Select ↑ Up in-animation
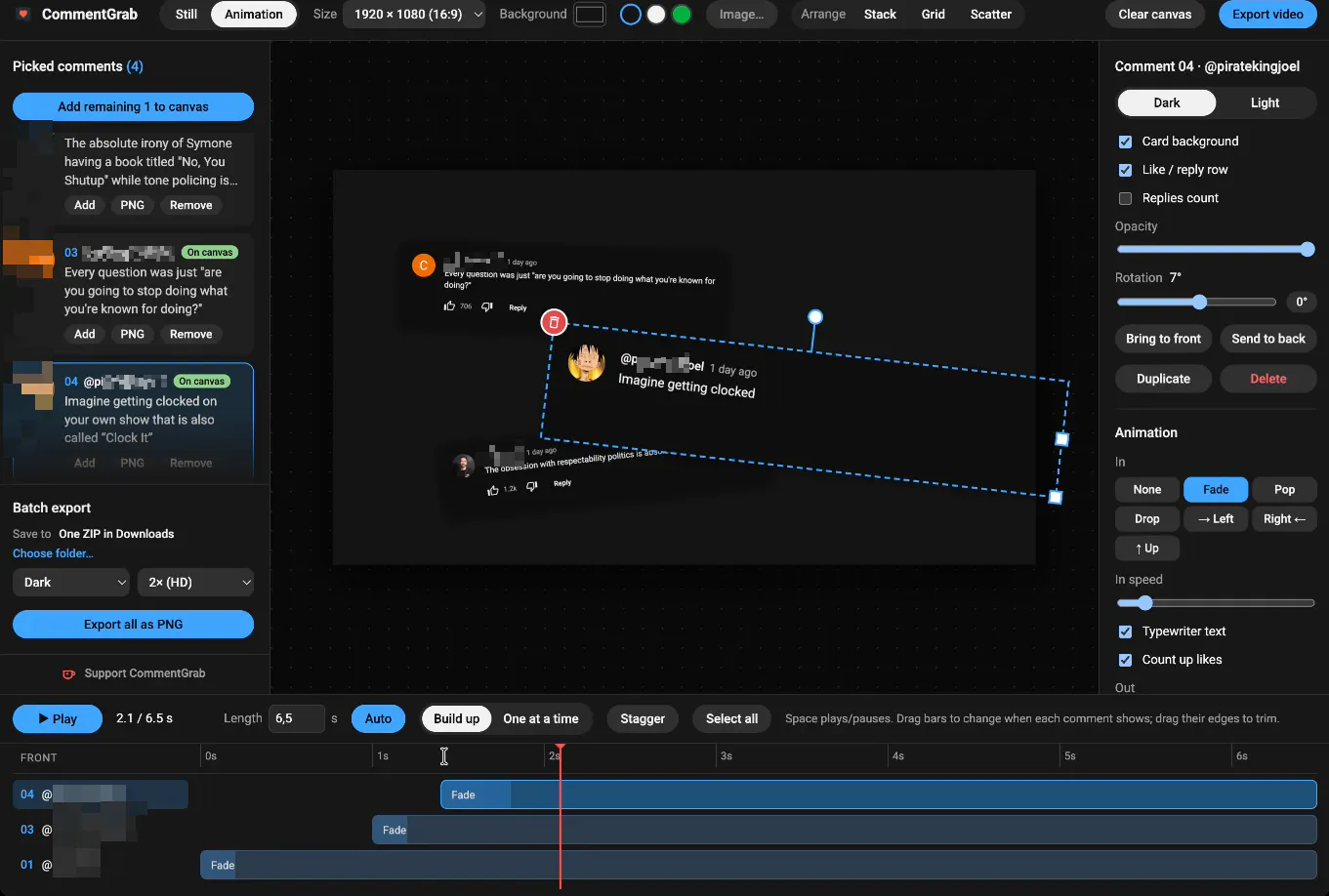 [1147, 549]
